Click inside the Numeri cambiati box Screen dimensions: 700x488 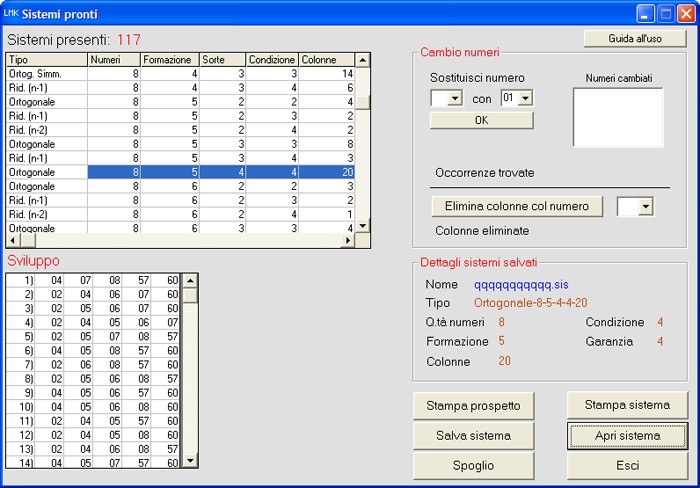click(618, 117)
